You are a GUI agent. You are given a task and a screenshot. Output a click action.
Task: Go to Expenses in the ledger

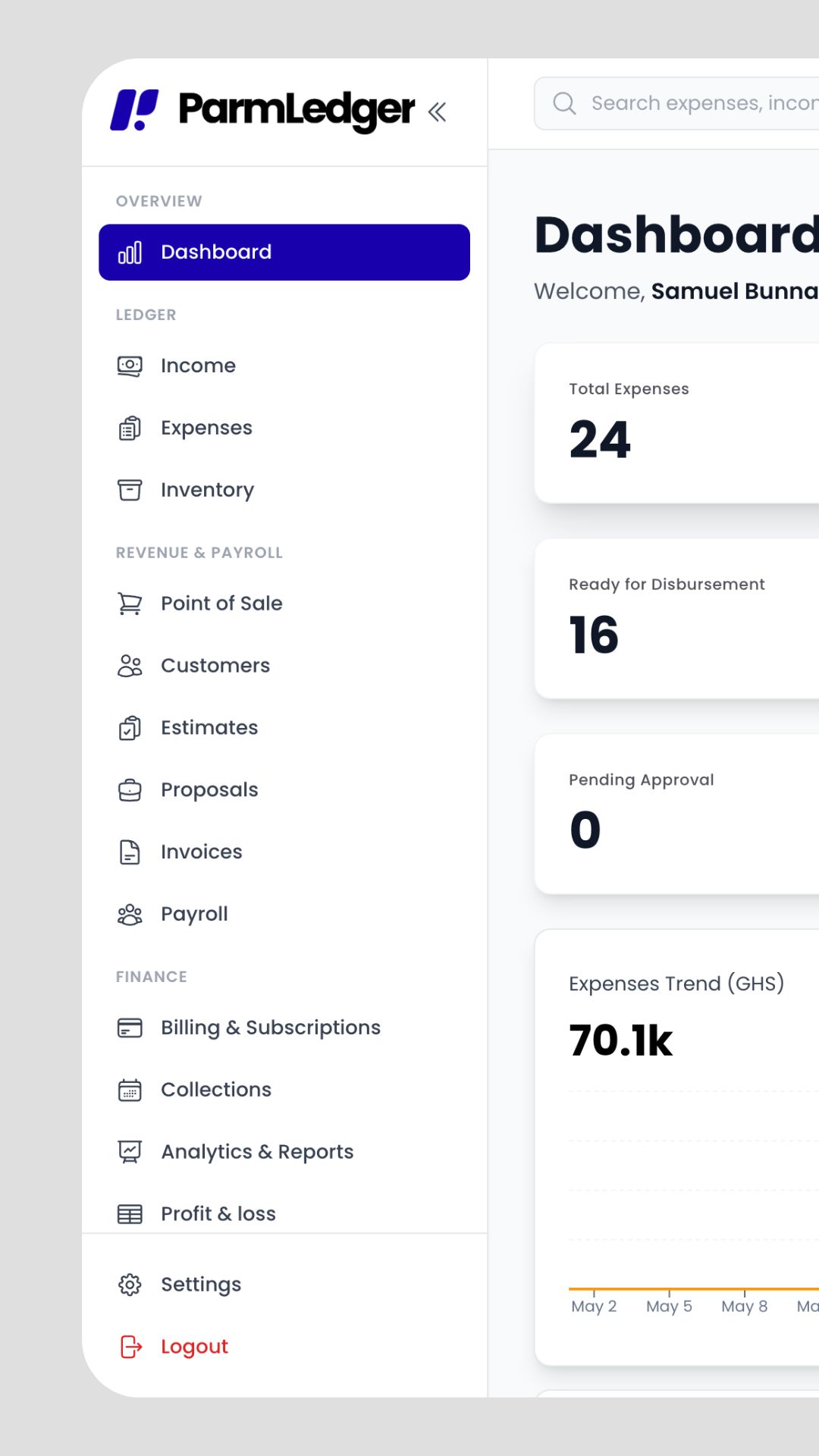284,428
